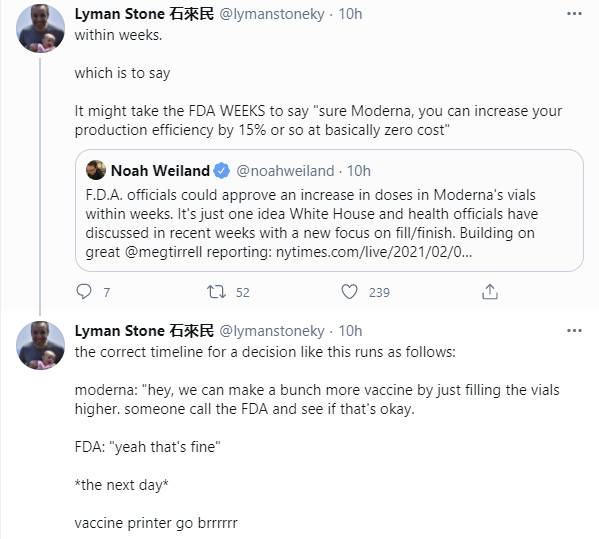The width and height of the screenshot is (599, 539).
Task: Open the quoted Noah Weiland tweet card
Action: click(329, 210)
